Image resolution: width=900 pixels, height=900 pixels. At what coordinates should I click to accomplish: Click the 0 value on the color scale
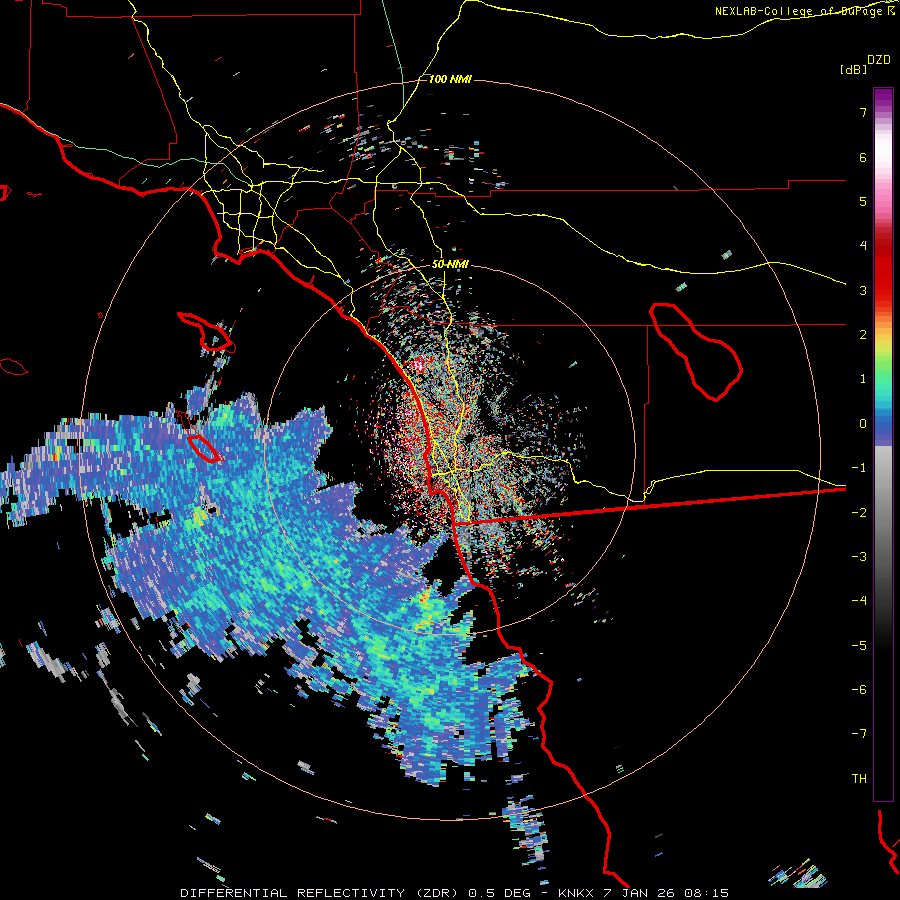point(863,424)
